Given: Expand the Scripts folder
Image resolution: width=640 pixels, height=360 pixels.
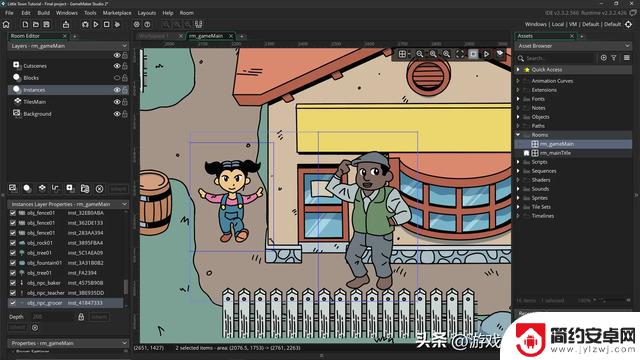Looking at the screenshot, I should tap(518, 162).
